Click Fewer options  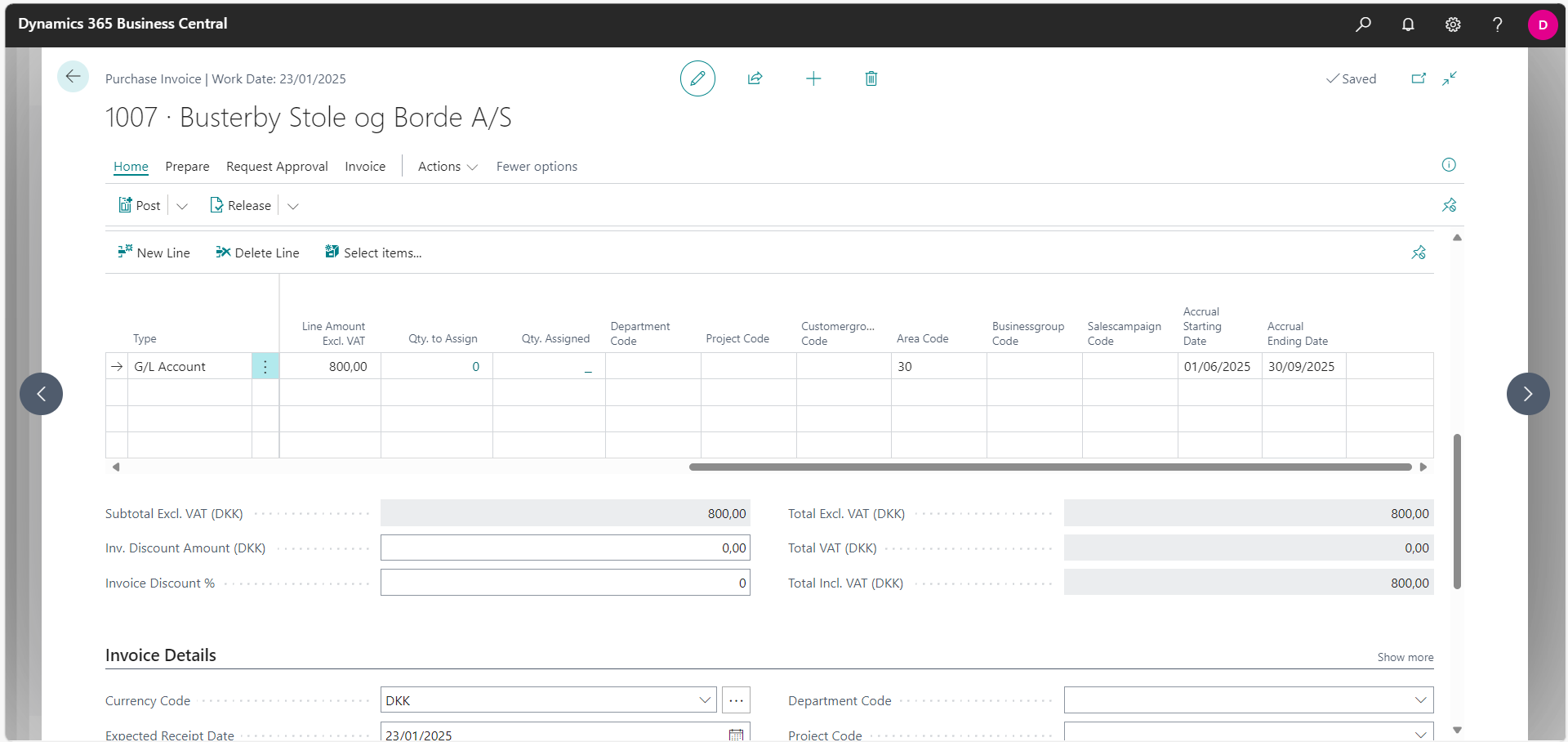click(x=537, y=167)
